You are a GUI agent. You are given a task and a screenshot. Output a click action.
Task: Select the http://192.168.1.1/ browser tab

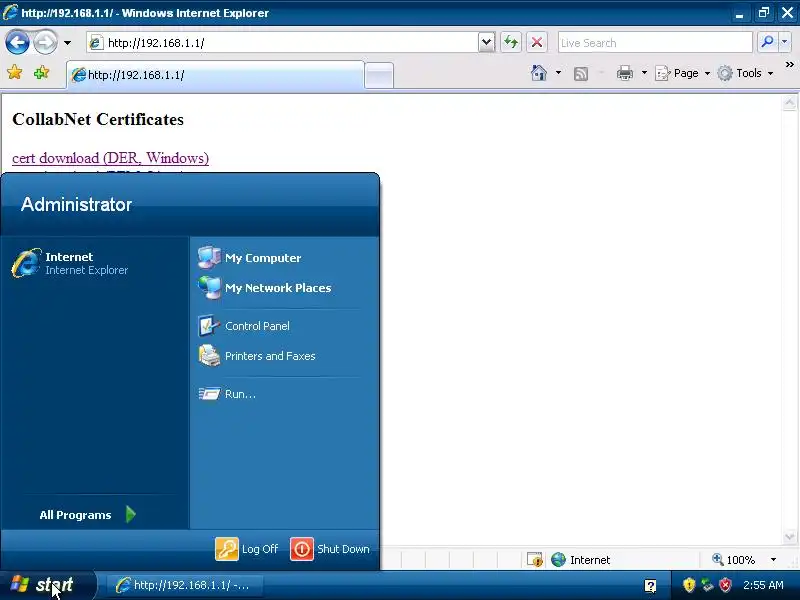[215, 75]
